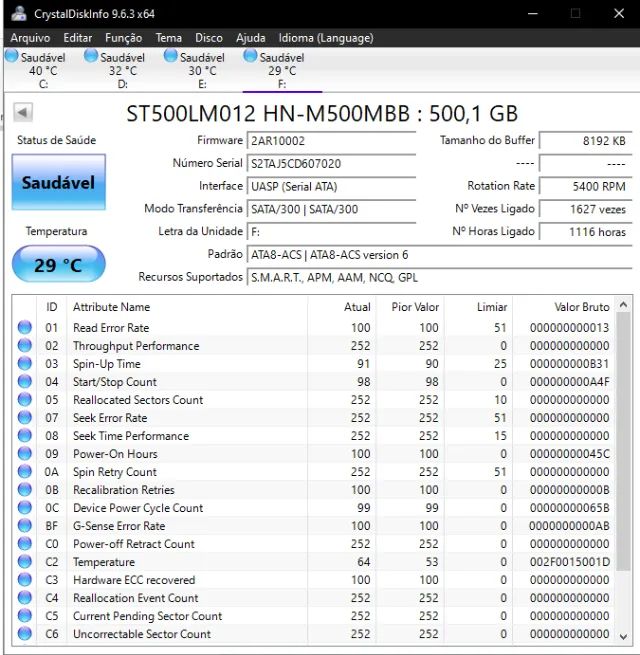Image resolution: width=640 pixels, height=655 pixels.
Task: Click status icon for Hardware ECC recovered
Action: 25,579
